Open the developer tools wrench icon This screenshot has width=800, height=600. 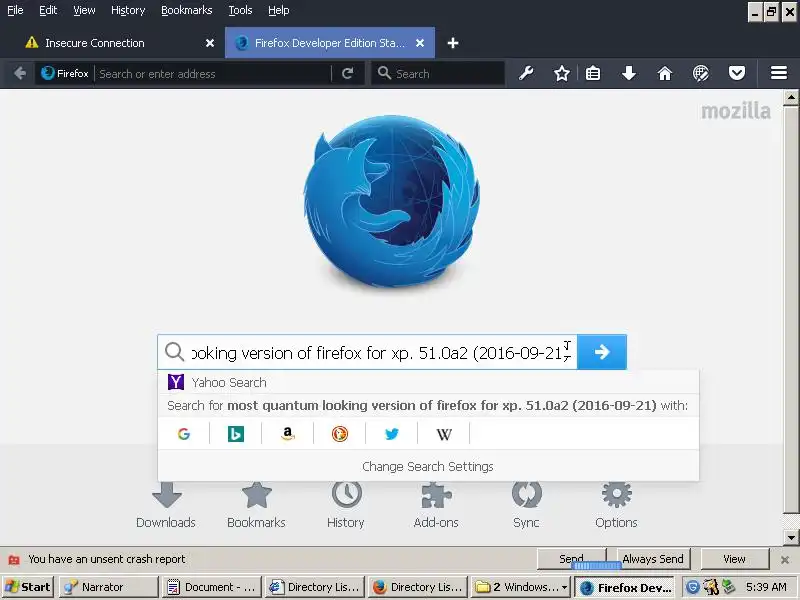click(526, 73)
